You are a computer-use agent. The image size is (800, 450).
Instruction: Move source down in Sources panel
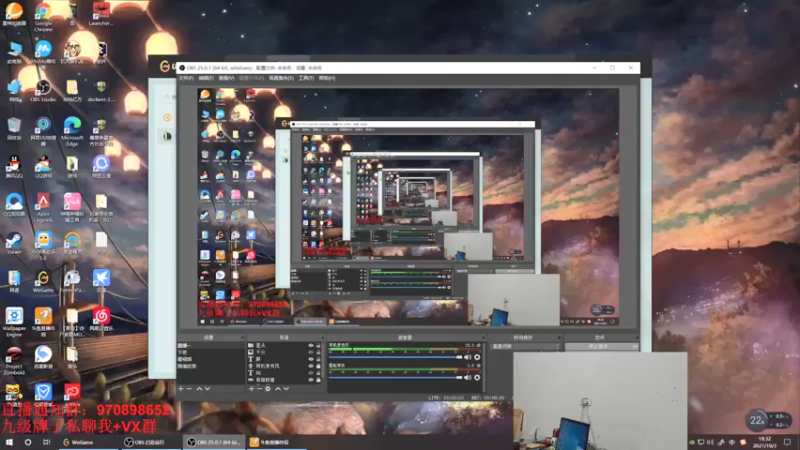coord(286,389)
